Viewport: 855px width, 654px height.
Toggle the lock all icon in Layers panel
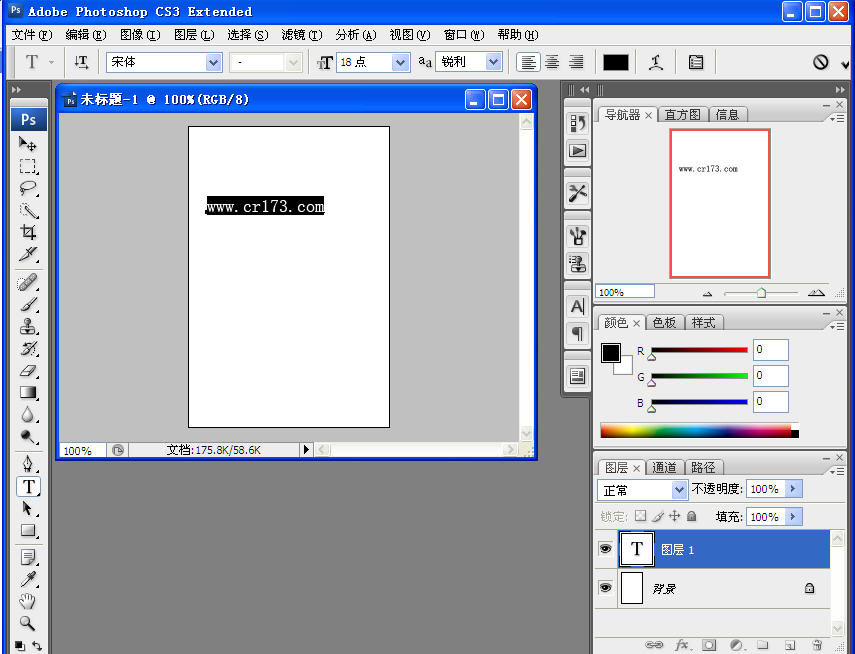691,517
